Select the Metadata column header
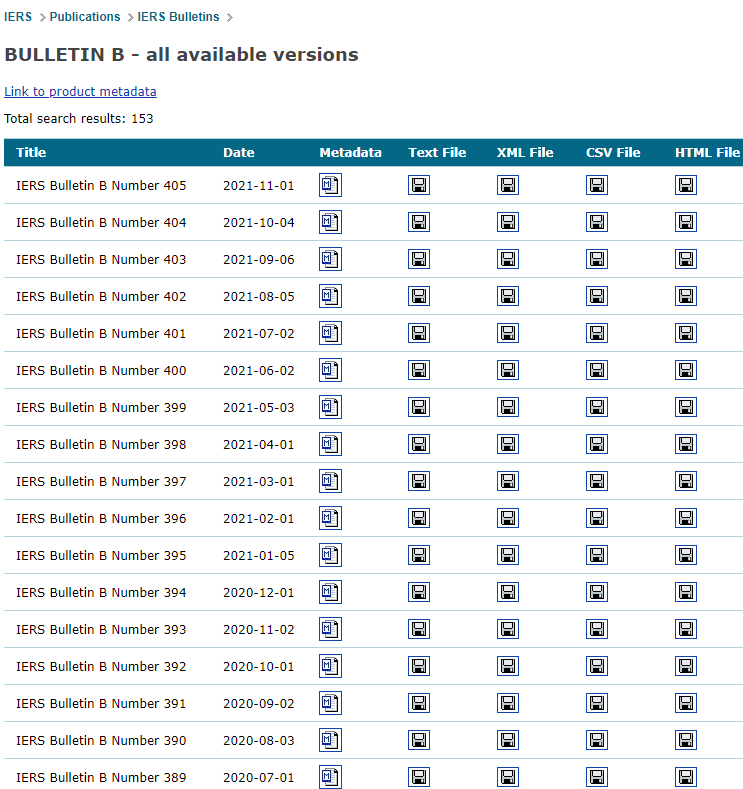The width and height of the screenshot is (743, 789). pyautogui.click(x=350, y=152)
